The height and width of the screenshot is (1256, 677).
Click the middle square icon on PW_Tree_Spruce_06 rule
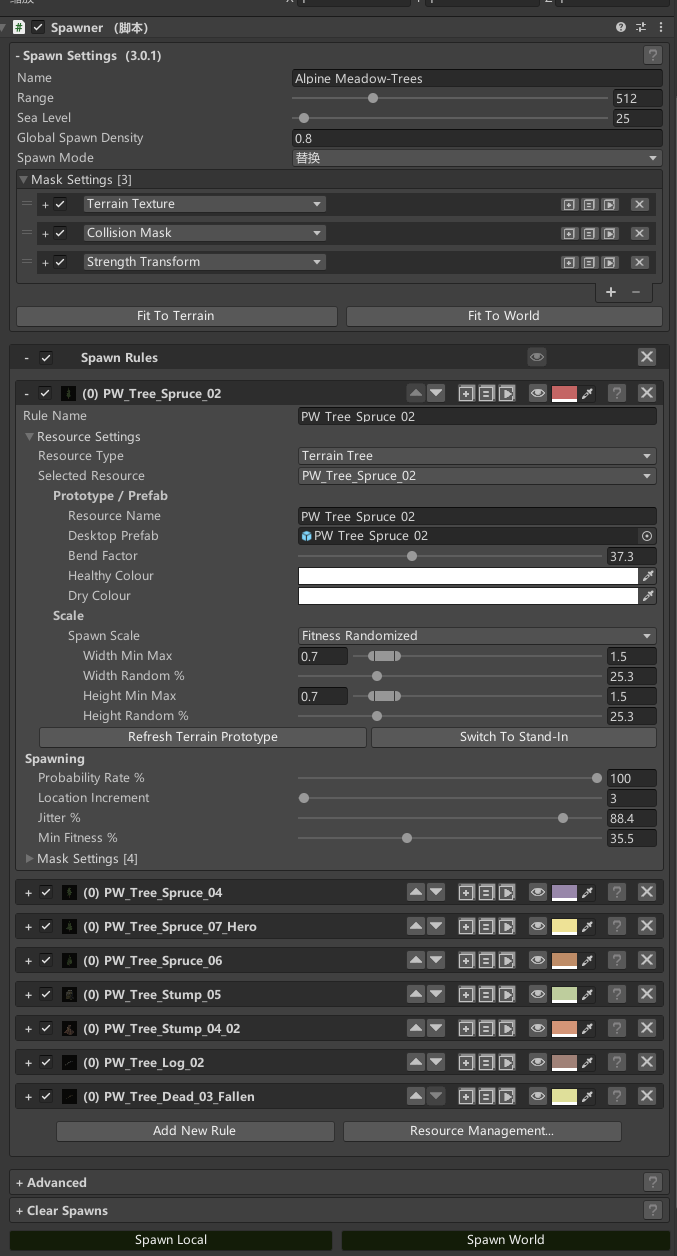486,960
